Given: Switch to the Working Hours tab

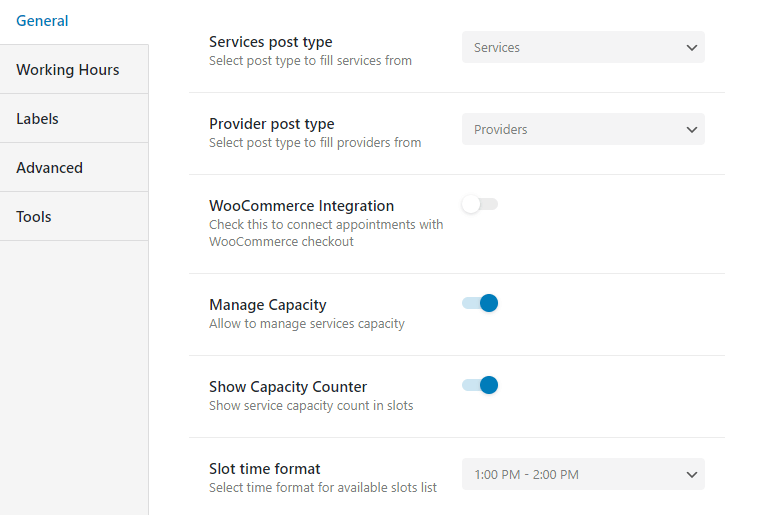Looking at the screenshot, I should click(67, 70).
